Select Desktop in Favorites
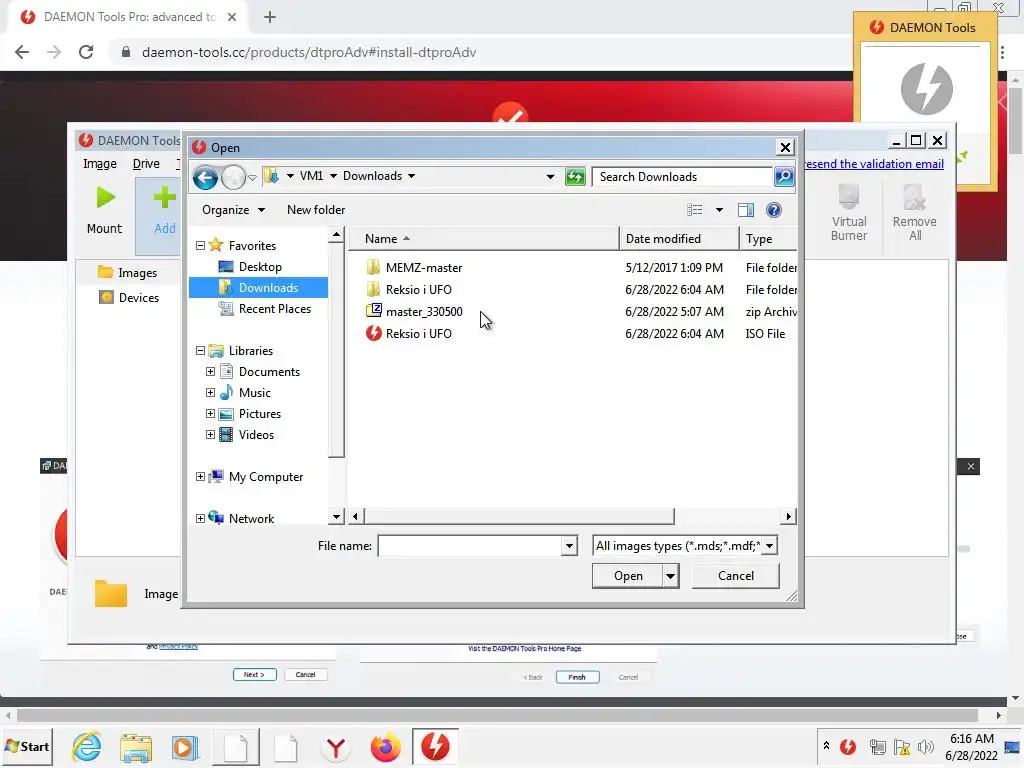 click(260, 266)
